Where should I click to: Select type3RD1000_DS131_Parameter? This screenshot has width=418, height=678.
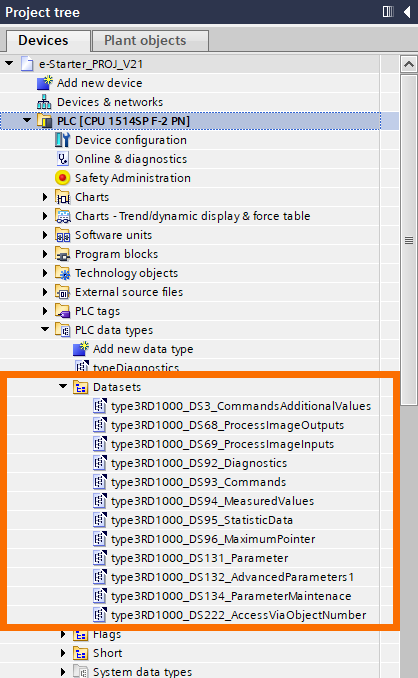199,559
